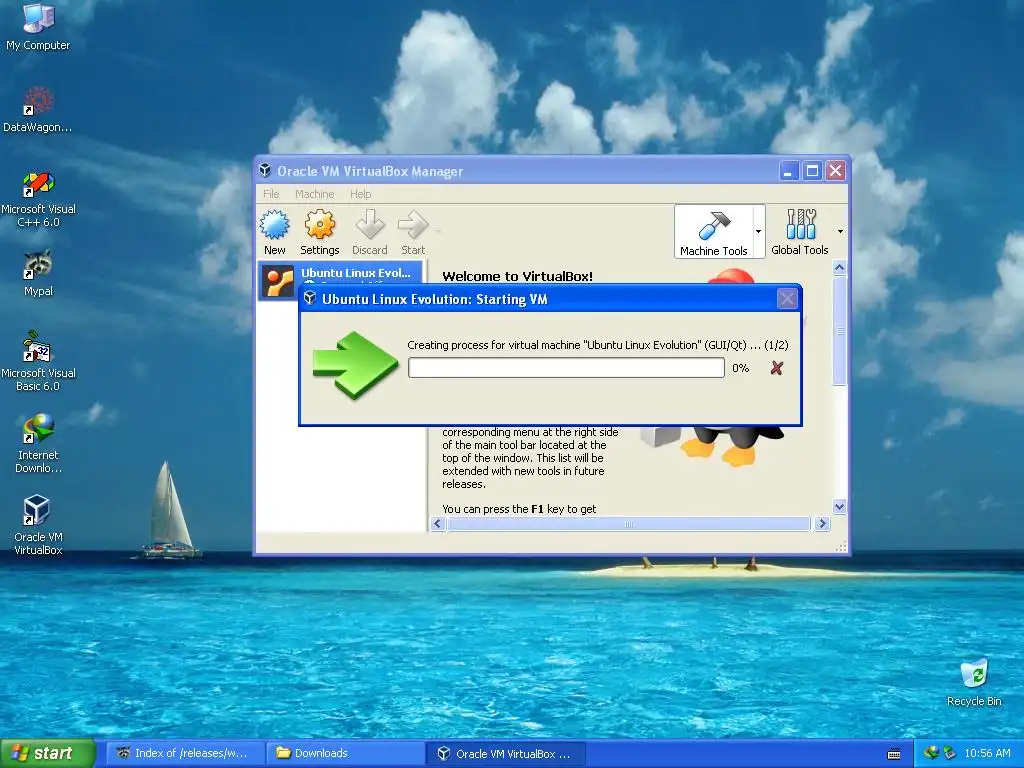
Task: Click the green arrow graphic in dialog
Action: (355, 364)
